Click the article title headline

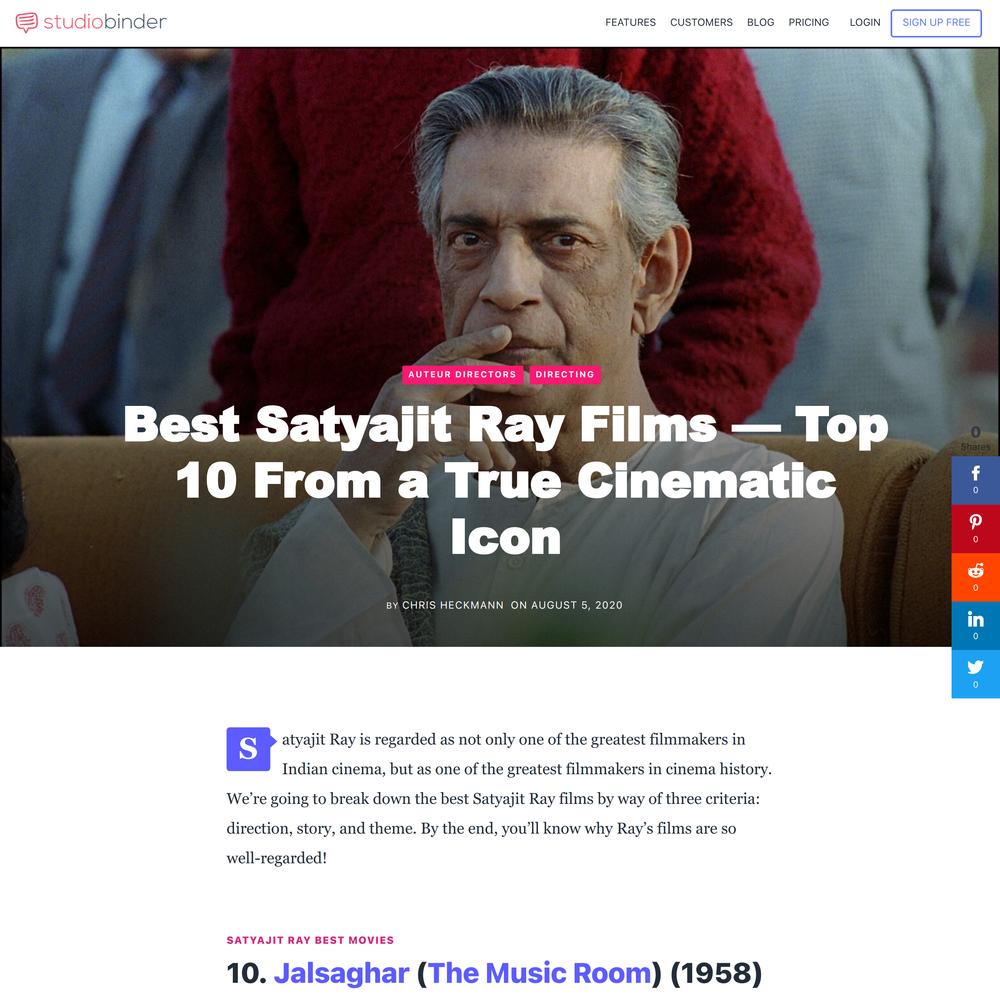coord(506,480)
